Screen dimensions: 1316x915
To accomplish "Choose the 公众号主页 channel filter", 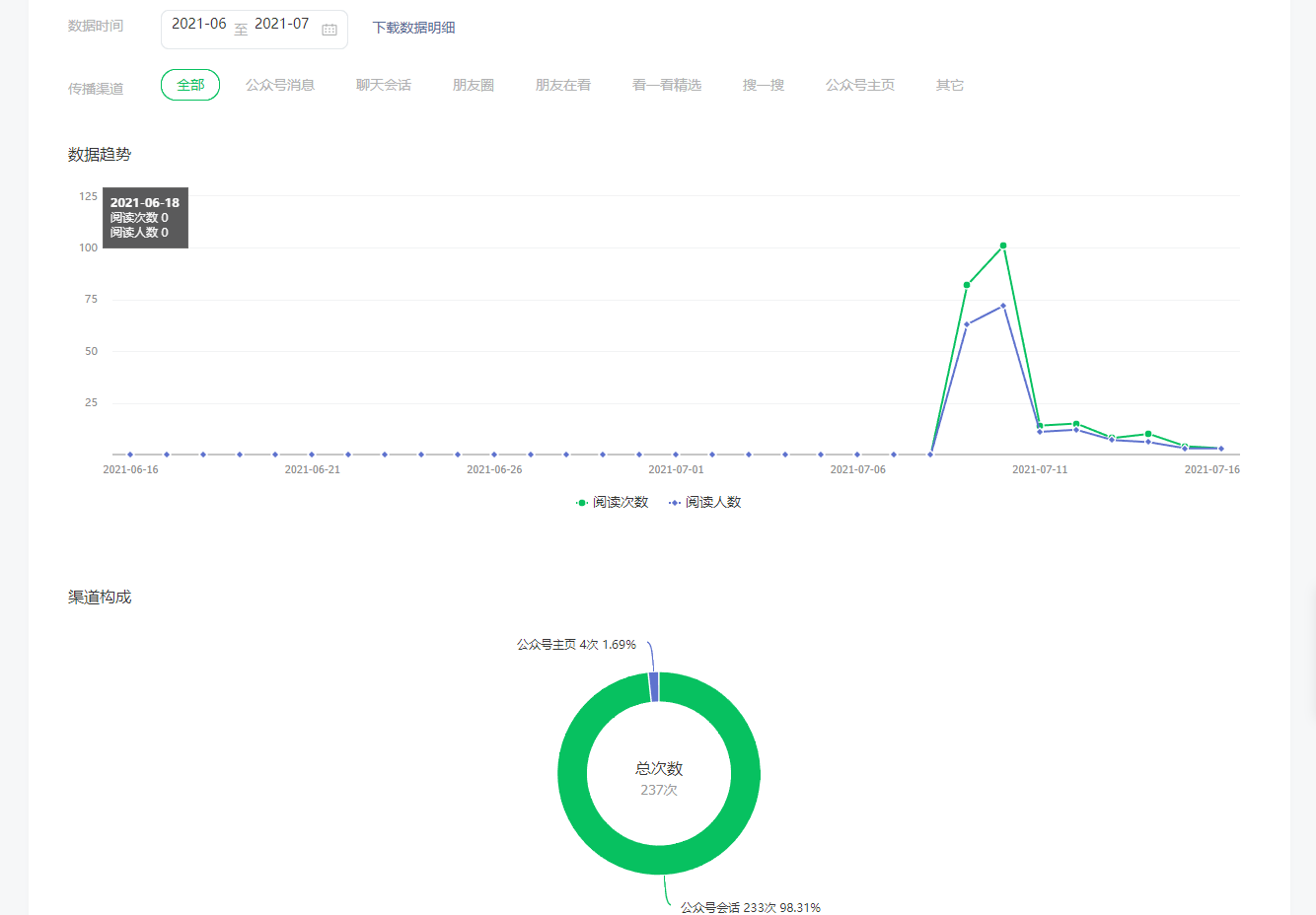I will [x=860, y=85].
